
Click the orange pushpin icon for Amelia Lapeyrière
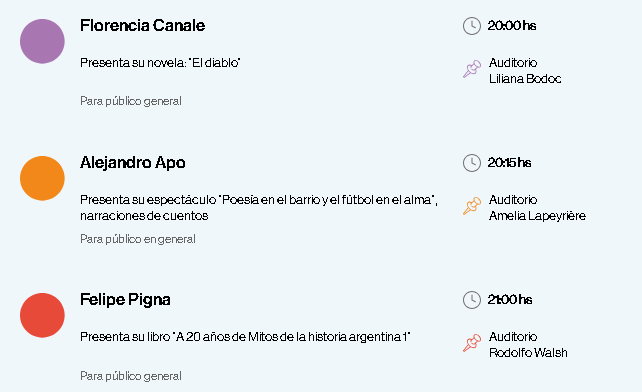[x=472, y=206]
